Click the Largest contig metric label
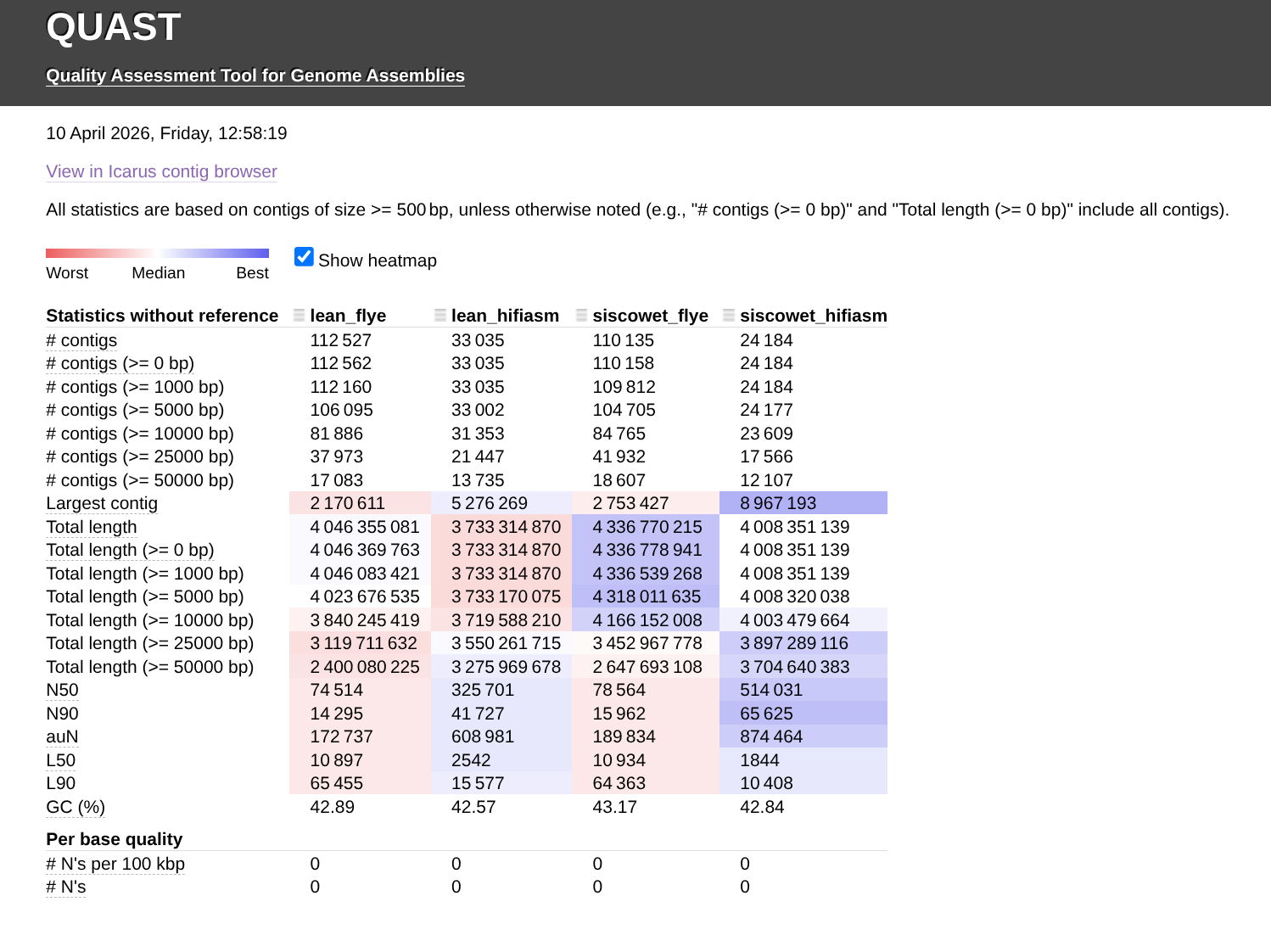This screenshot has width=1271, height=952. pyautogui.click(x=102, y=504)
